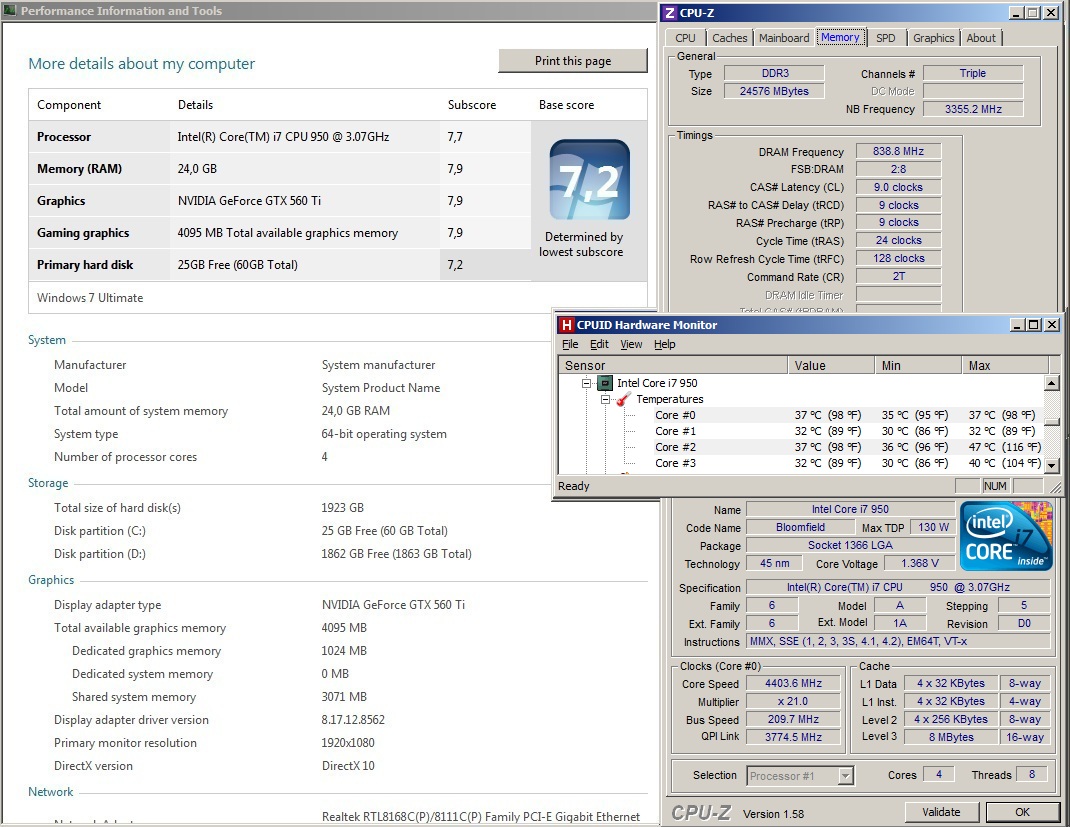1070x827 pixels.
Task: Click the Memory (RAM) score row
Action: pyautogui.click(x=280, y=169)
